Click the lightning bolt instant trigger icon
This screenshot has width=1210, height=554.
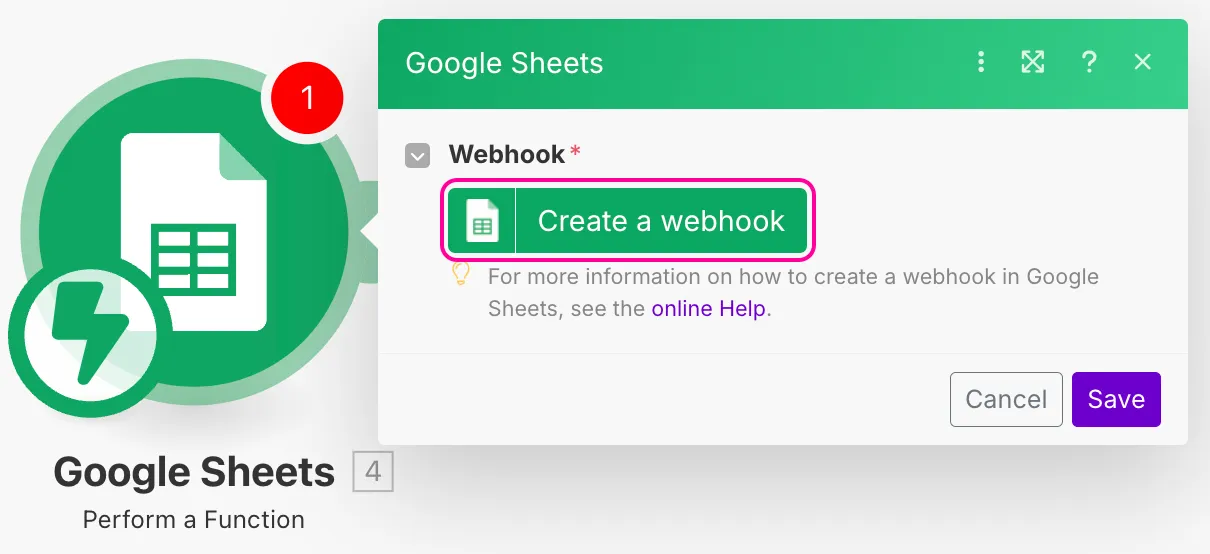pos(90,337)
